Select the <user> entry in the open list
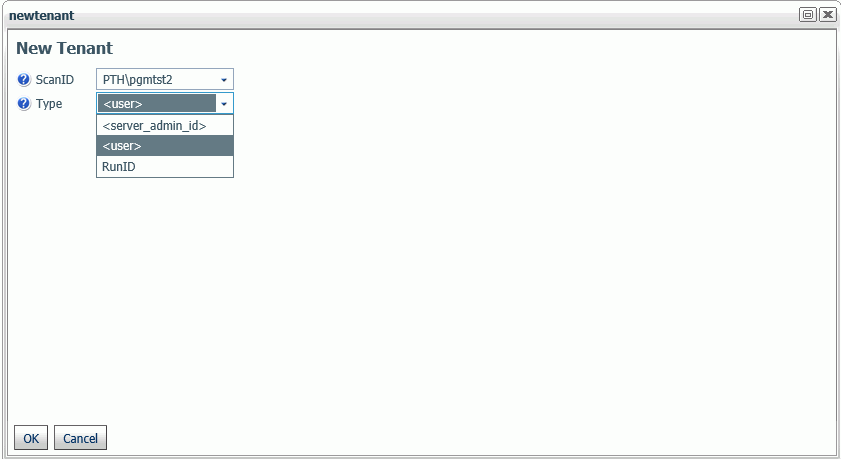Image resolution: width=841 pixels, height=459 pixels. tap(165, 146)
